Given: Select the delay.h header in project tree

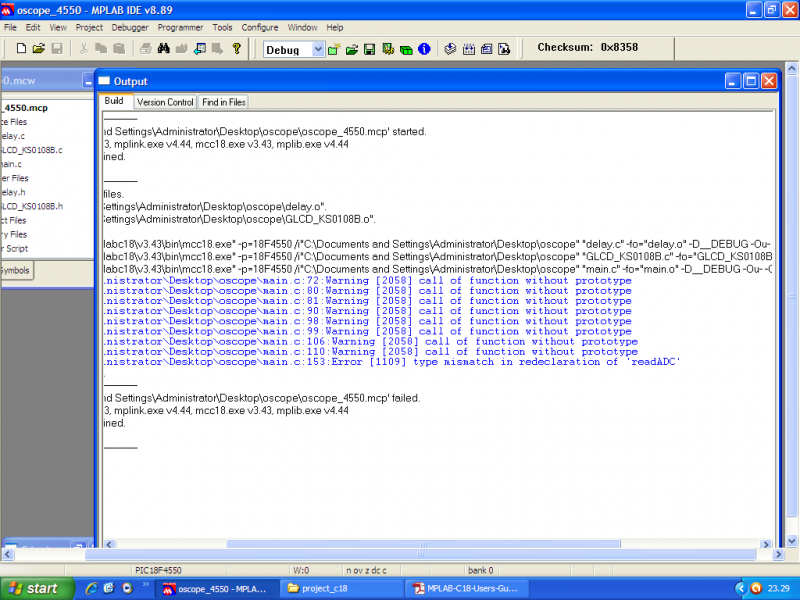Looking at the screenshot, I should point(13,192).
